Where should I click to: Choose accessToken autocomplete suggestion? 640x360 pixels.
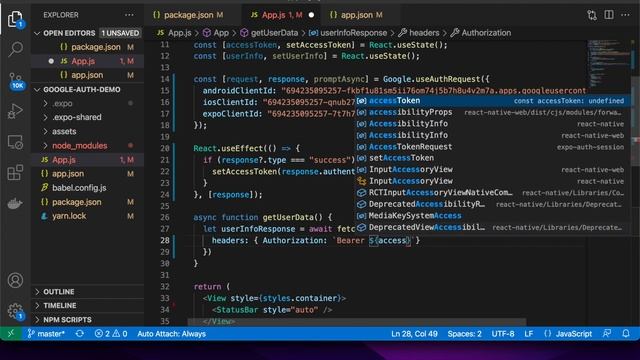[492, 100]
